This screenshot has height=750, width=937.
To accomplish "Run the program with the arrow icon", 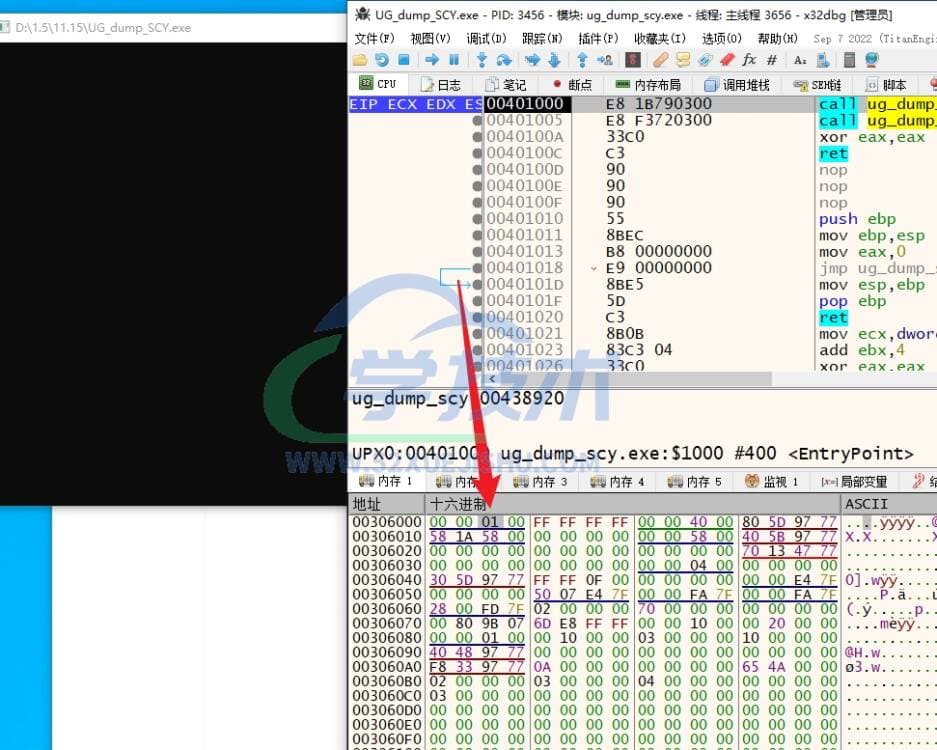I will click(x=432, y=60).
